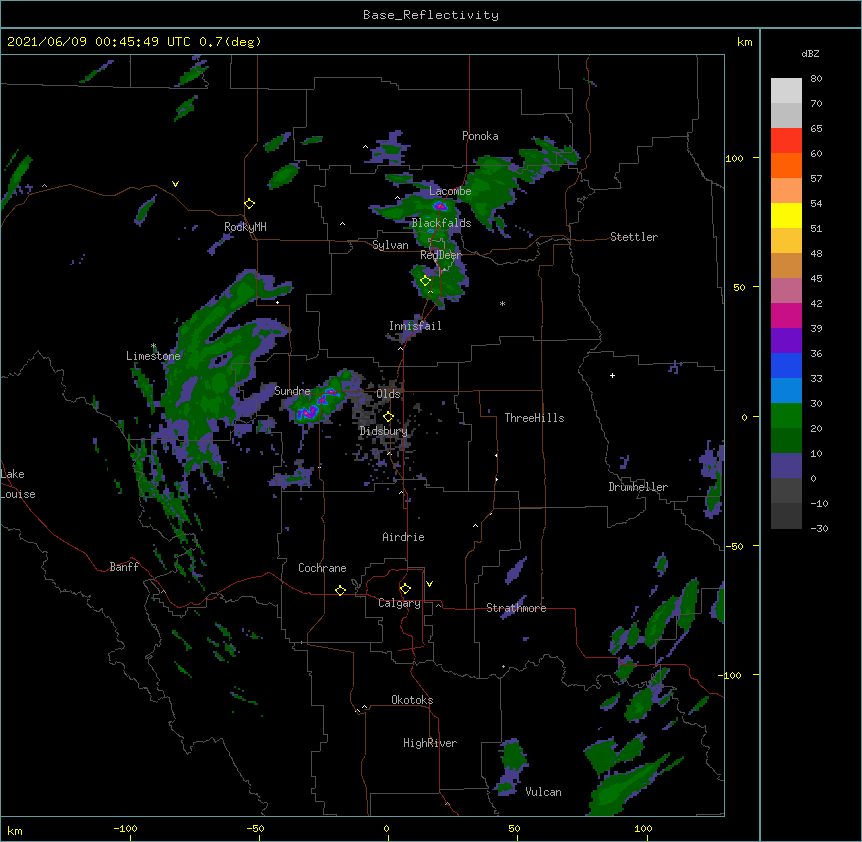Pick the red 60-65 dBZ legend swatch
Viewport: 862px width, 842px height.
(x=786, y=140)
